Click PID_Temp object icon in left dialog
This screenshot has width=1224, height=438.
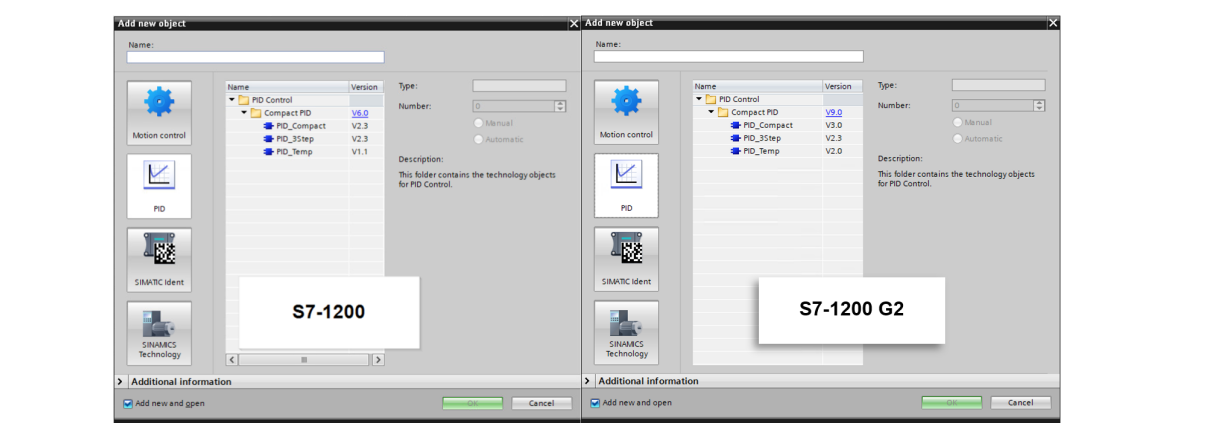click(268, 152)
